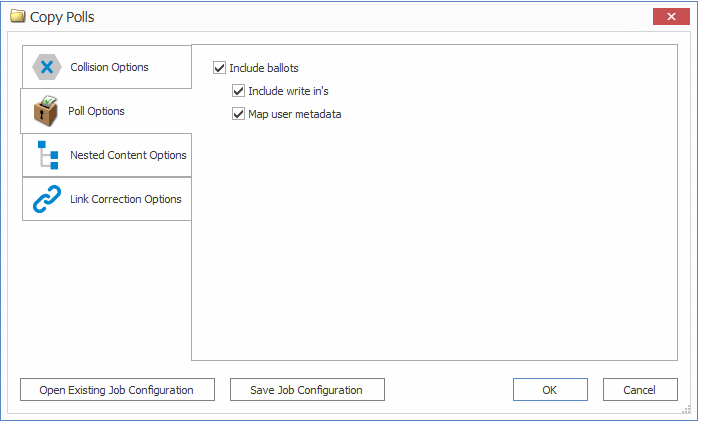Go to the Link Correction Options tab label

pyautogui.click(x=126, y=199)
